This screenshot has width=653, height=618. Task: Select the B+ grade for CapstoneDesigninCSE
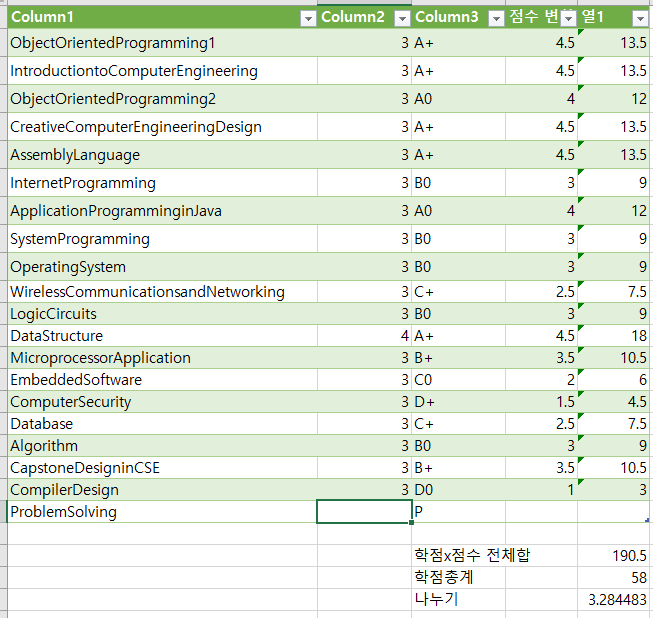coord(459,468)
